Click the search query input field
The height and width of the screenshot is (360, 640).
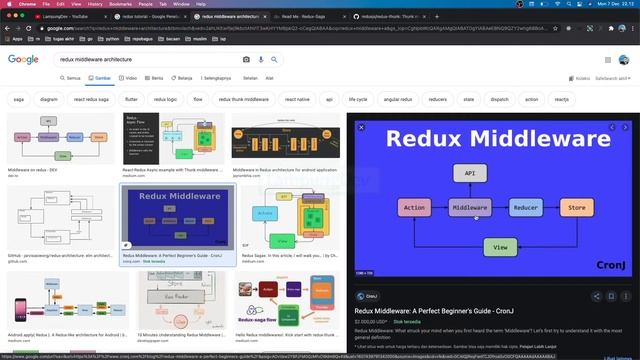[x=147, y=60]
